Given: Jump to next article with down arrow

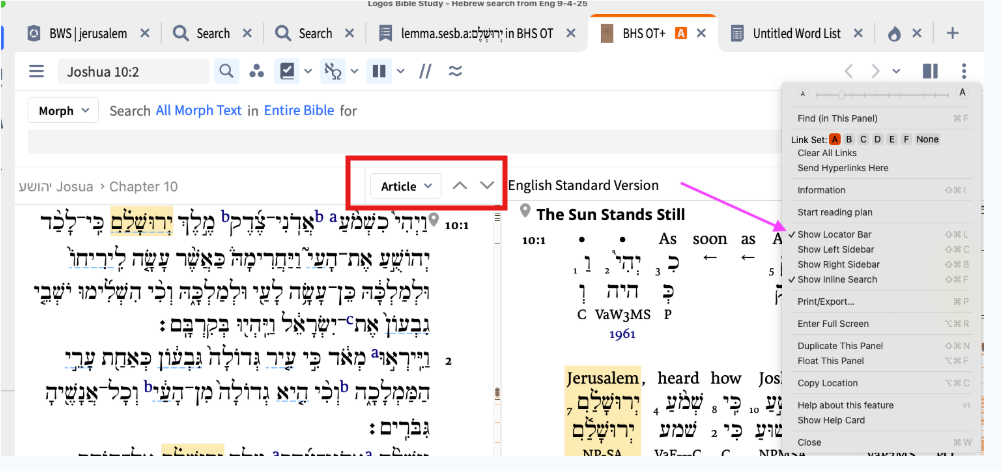Looking at the screenshot, I should (488, 186).
